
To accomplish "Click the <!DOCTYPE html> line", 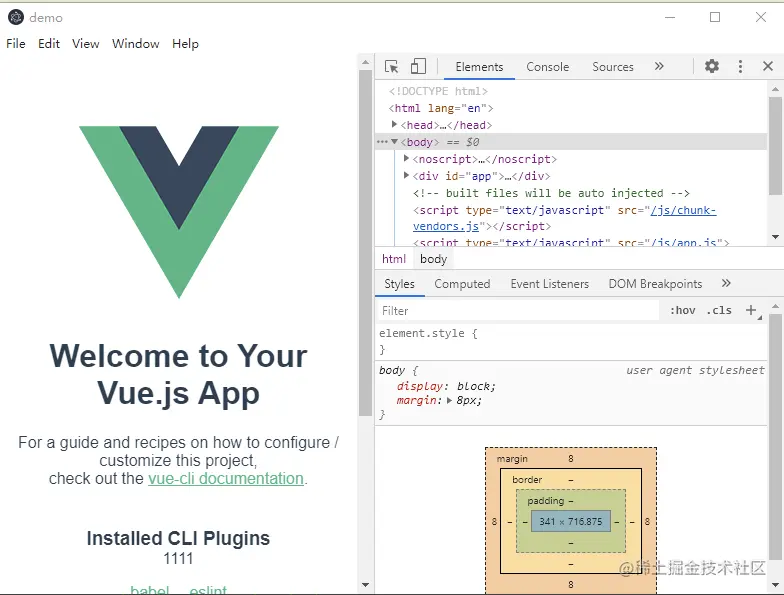I will 438,91.
